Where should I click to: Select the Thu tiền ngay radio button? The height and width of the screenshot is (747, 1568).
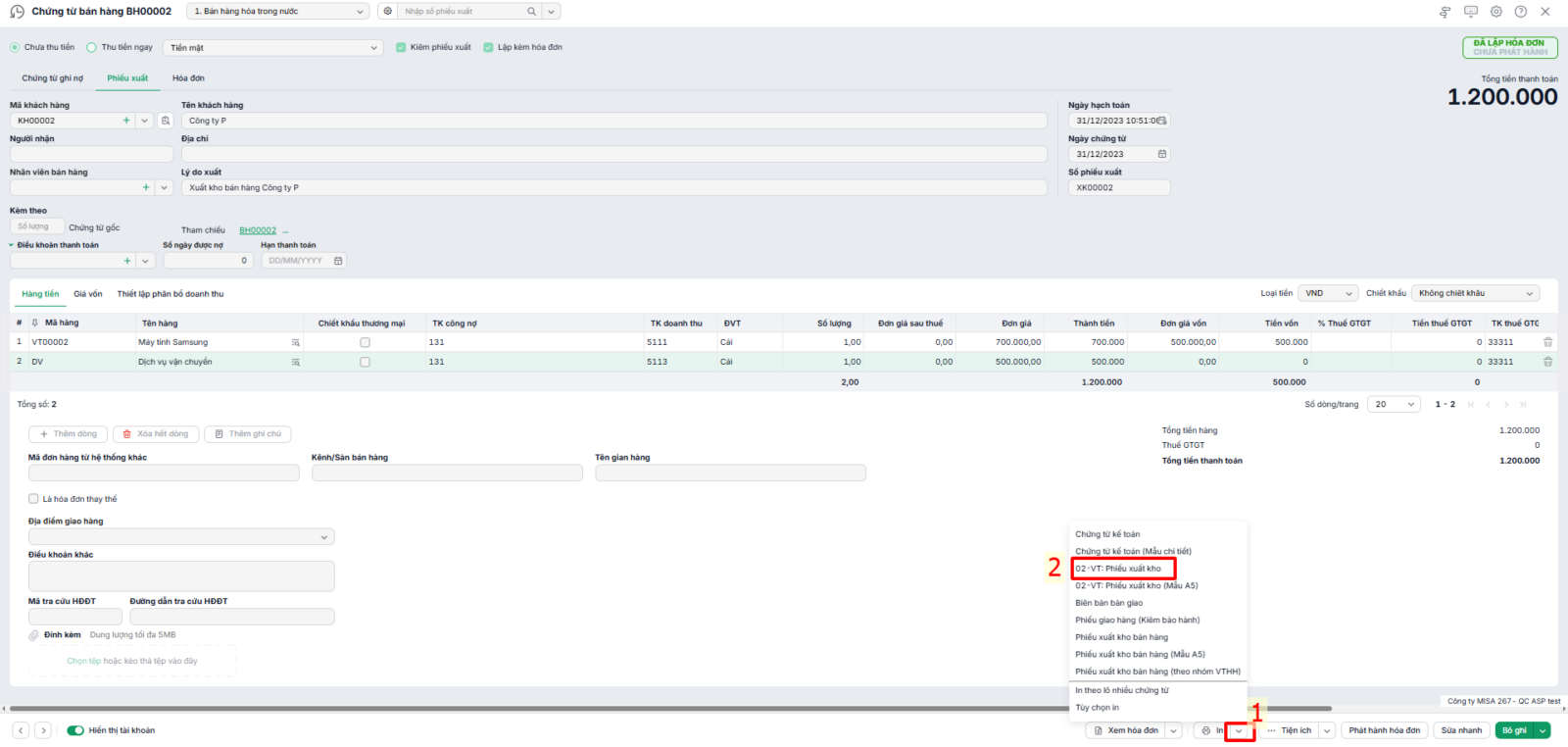(x=91, y=47)
